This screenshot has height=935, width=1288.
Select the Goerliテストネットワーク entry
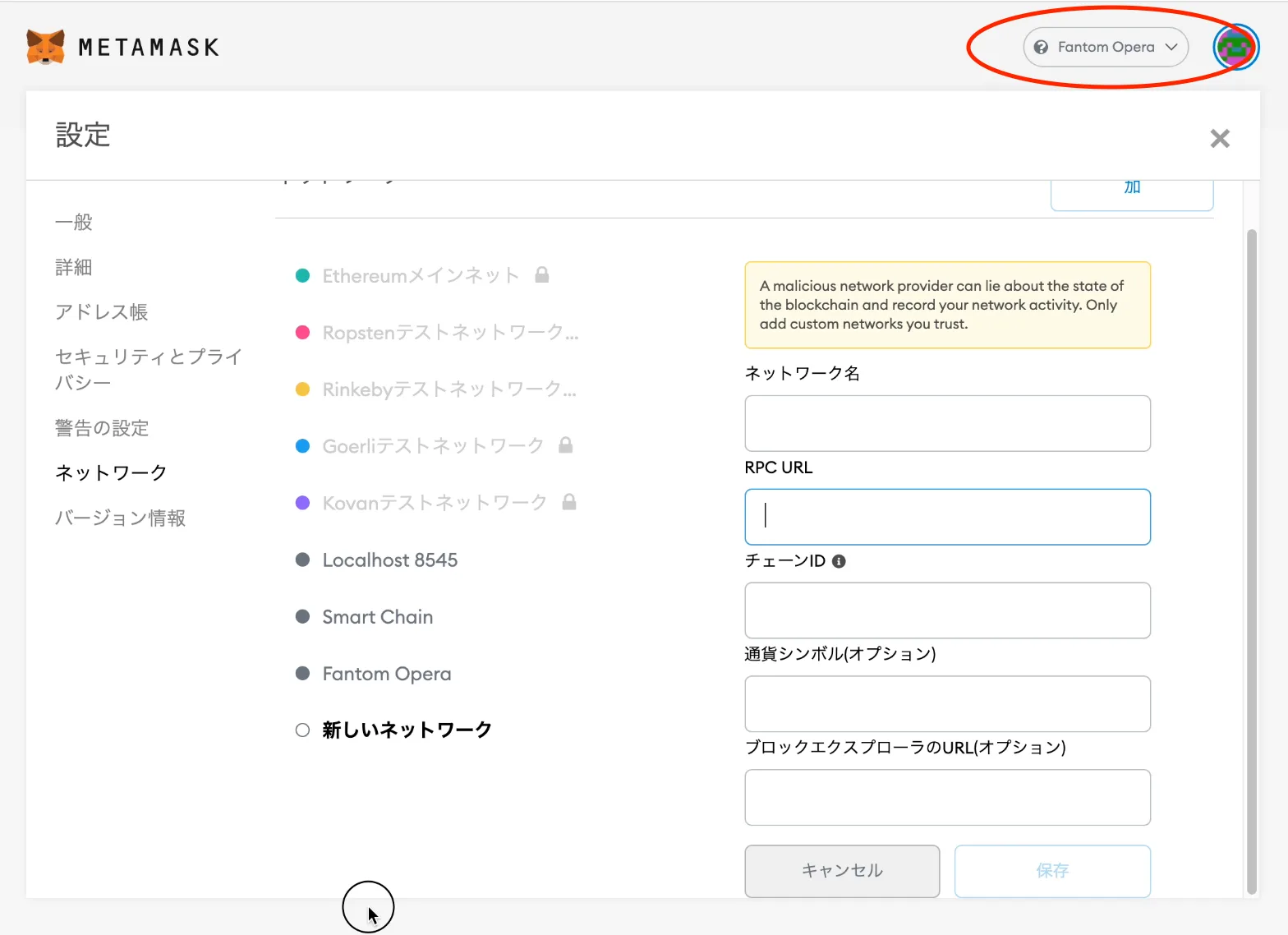point(433,445)
